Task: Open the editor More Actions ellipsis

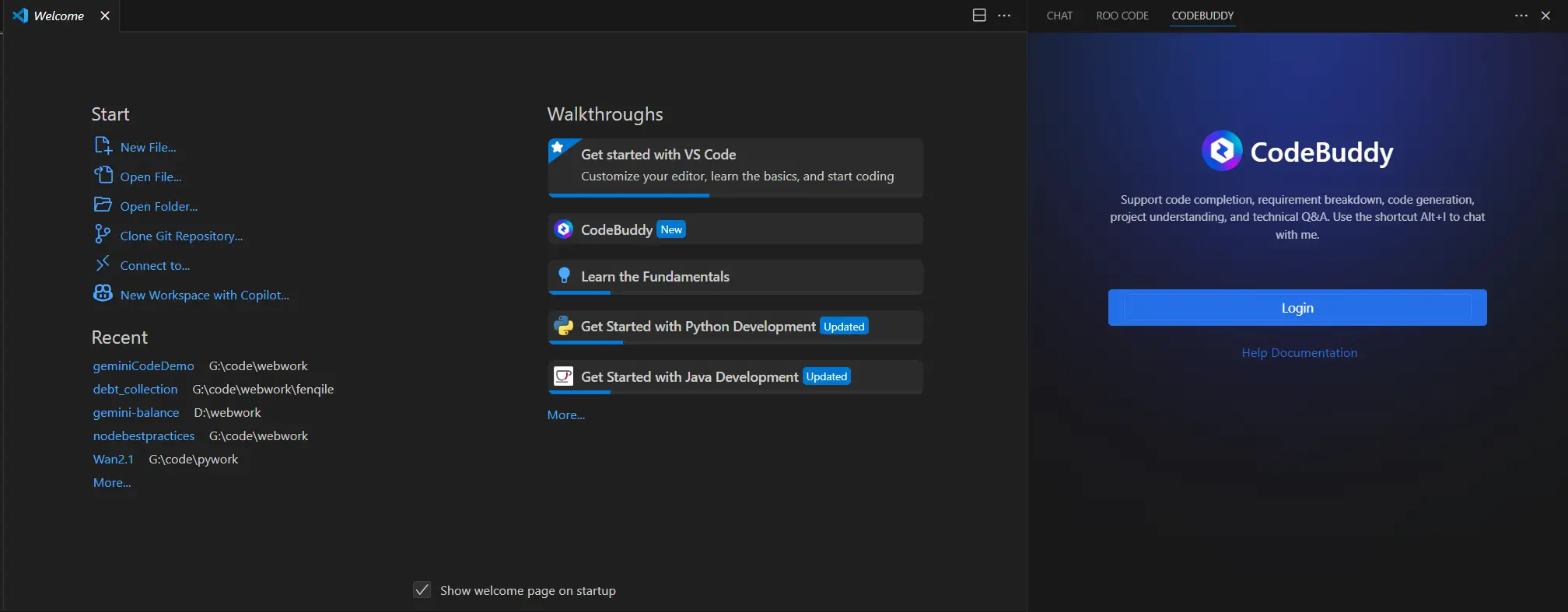Action: [x=1004, y=16]
